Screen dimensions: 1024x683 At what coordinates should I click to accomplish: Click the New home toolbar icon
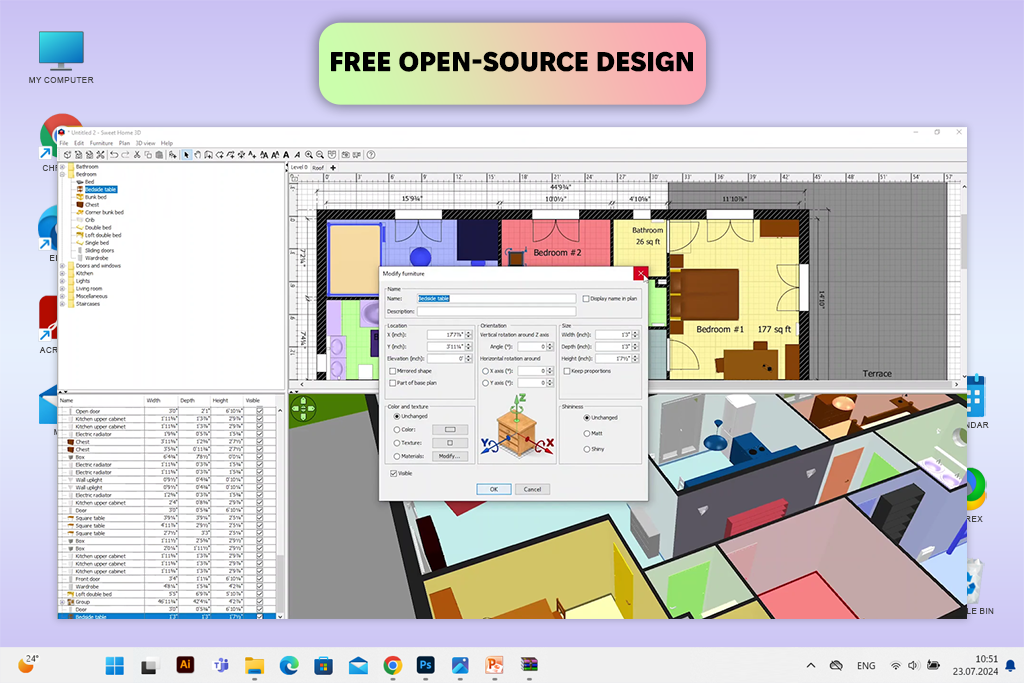pos(67,155)
